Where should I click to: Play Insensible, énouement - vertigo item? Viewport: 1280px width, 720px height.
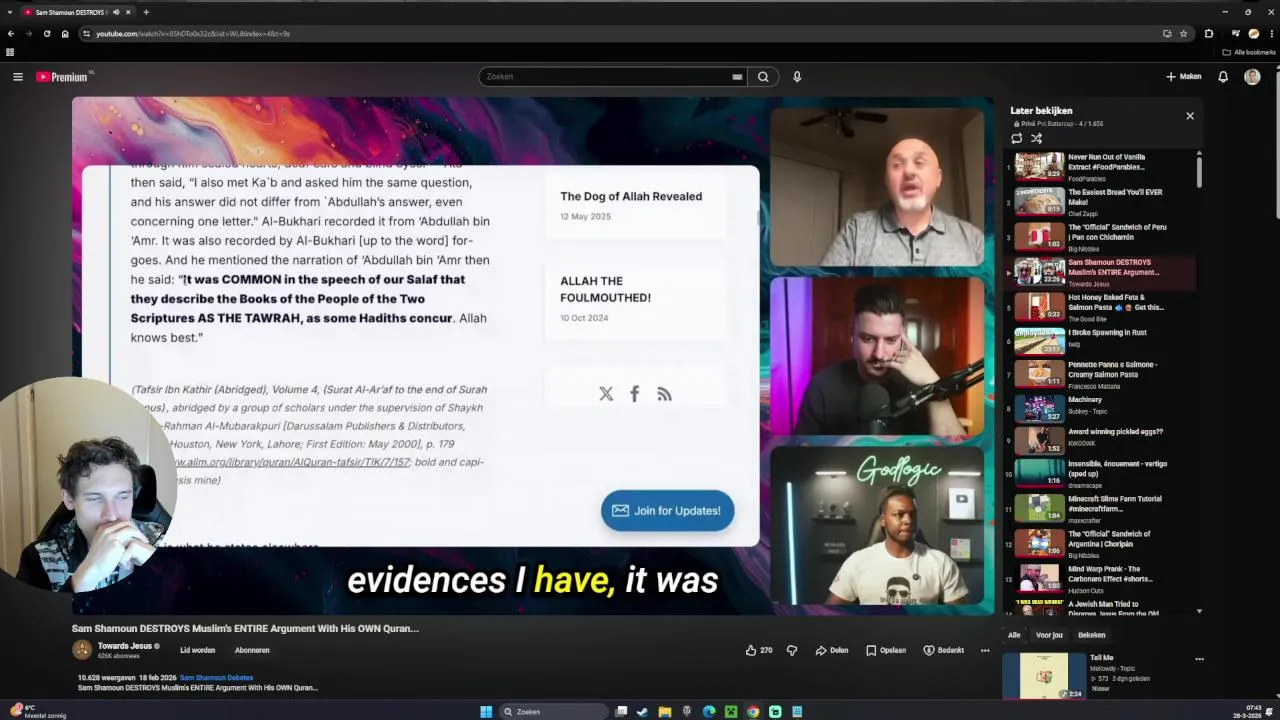1100,472
